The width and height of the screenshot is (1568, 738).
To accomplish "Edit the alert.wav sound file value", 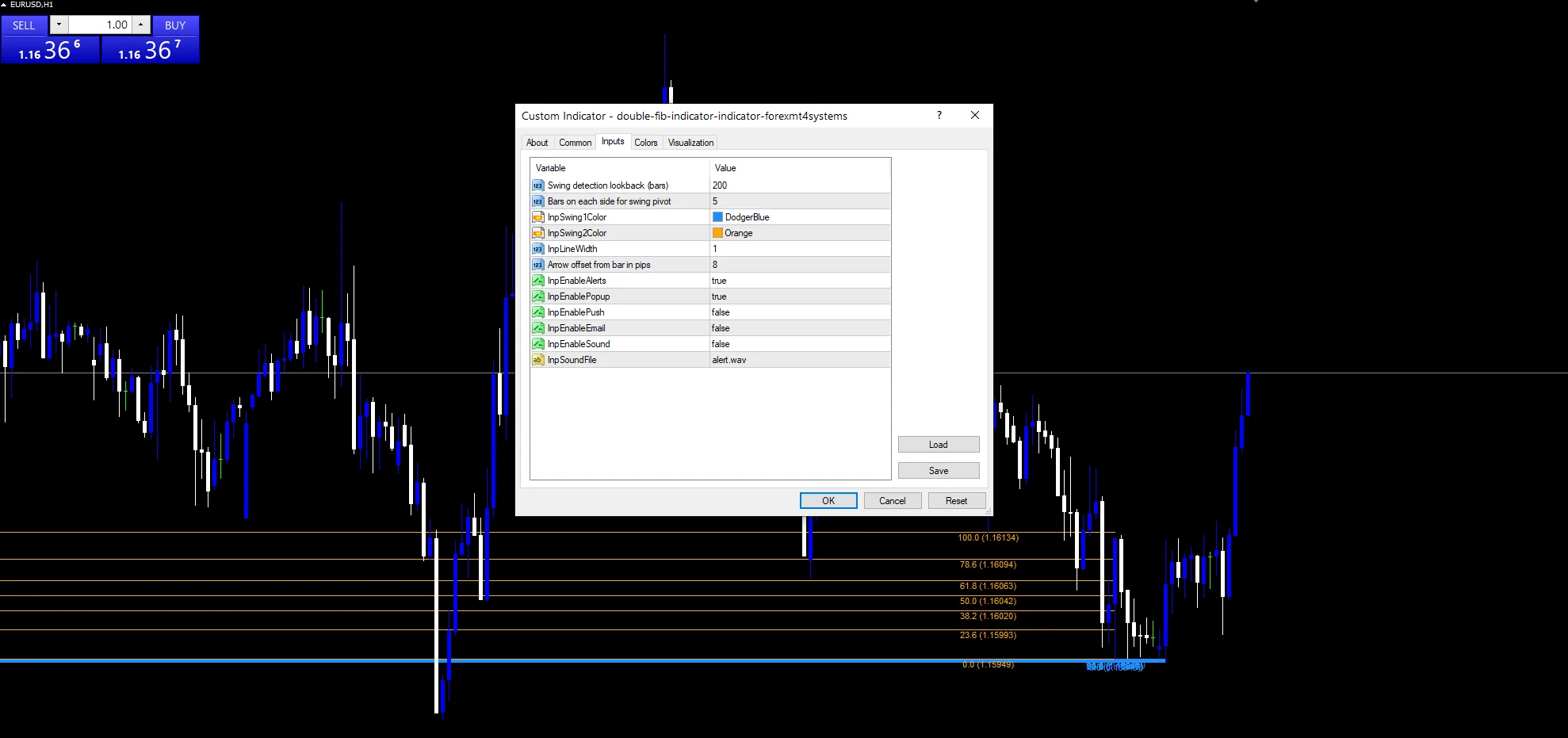I will [800, 360].
